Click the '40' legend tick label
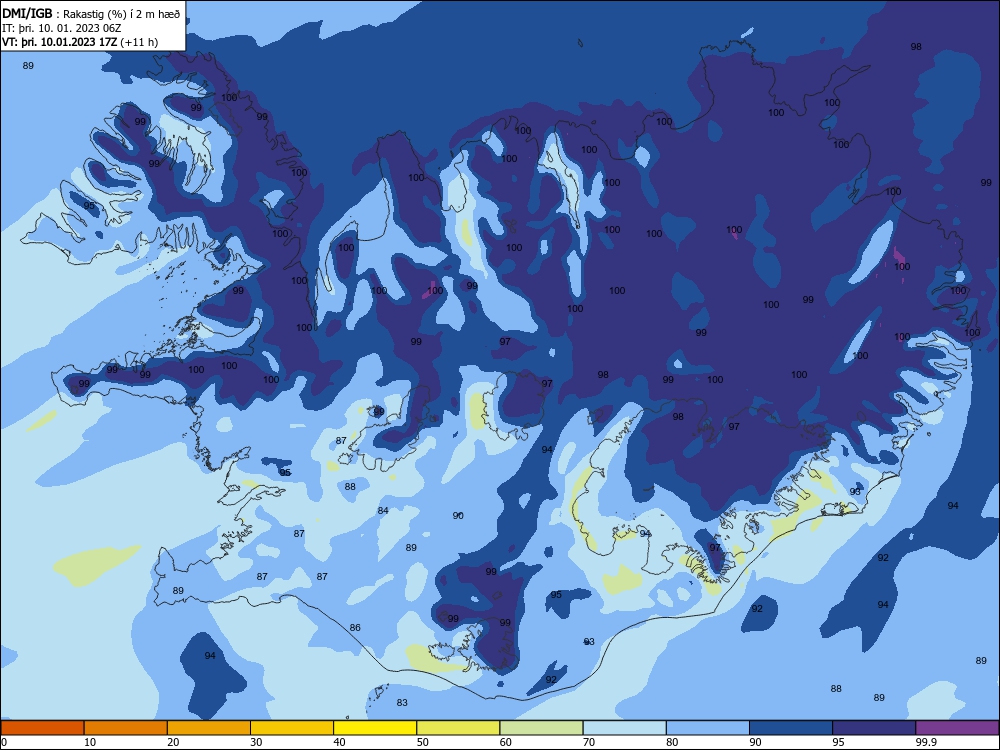1000x750 pixels. [339, 742]
